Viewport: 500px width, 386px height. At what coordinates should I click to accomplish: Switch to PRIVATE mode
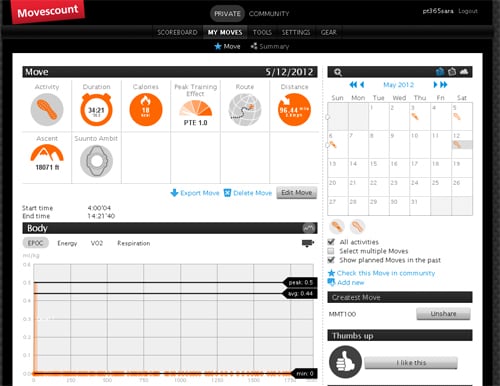click(x=227, y=14)
